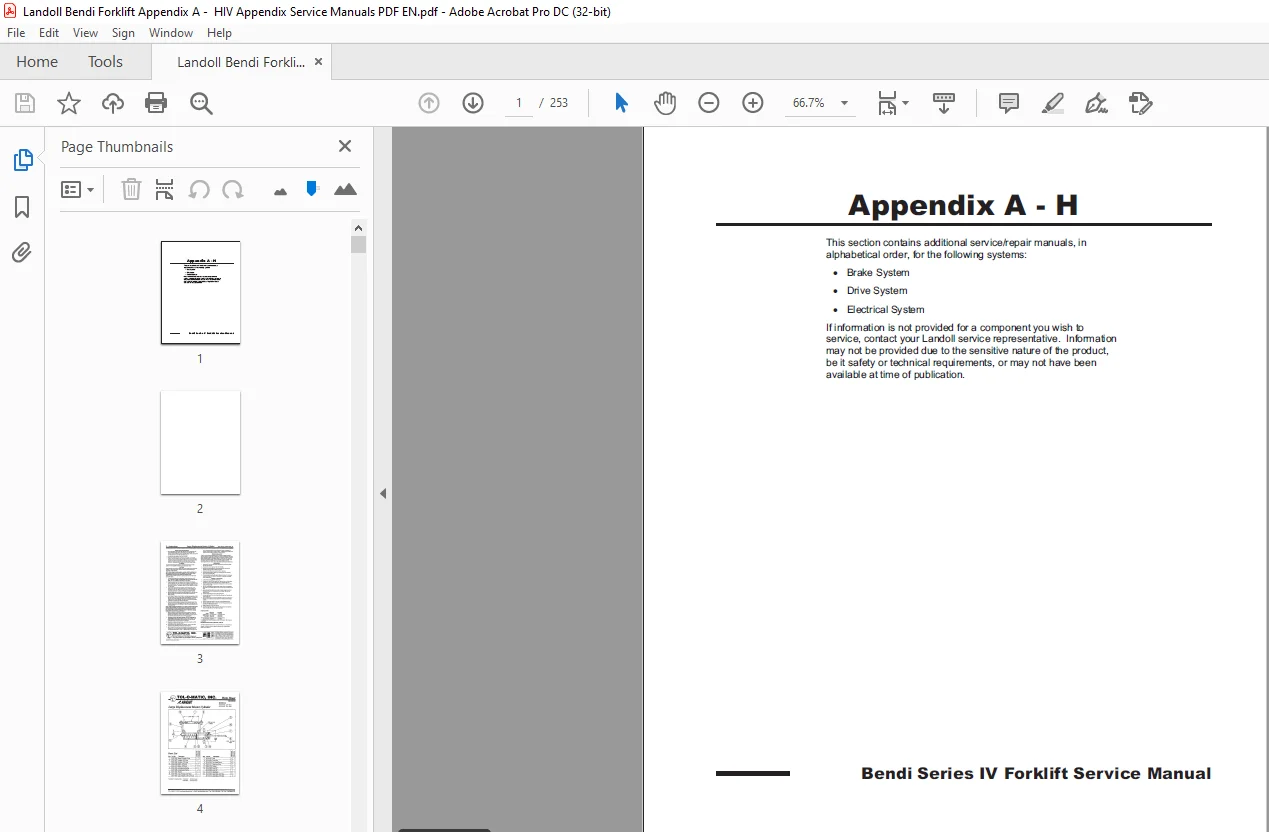Delete selected pages with trash icon
The image size is (1269, 832).
point(131,189)
